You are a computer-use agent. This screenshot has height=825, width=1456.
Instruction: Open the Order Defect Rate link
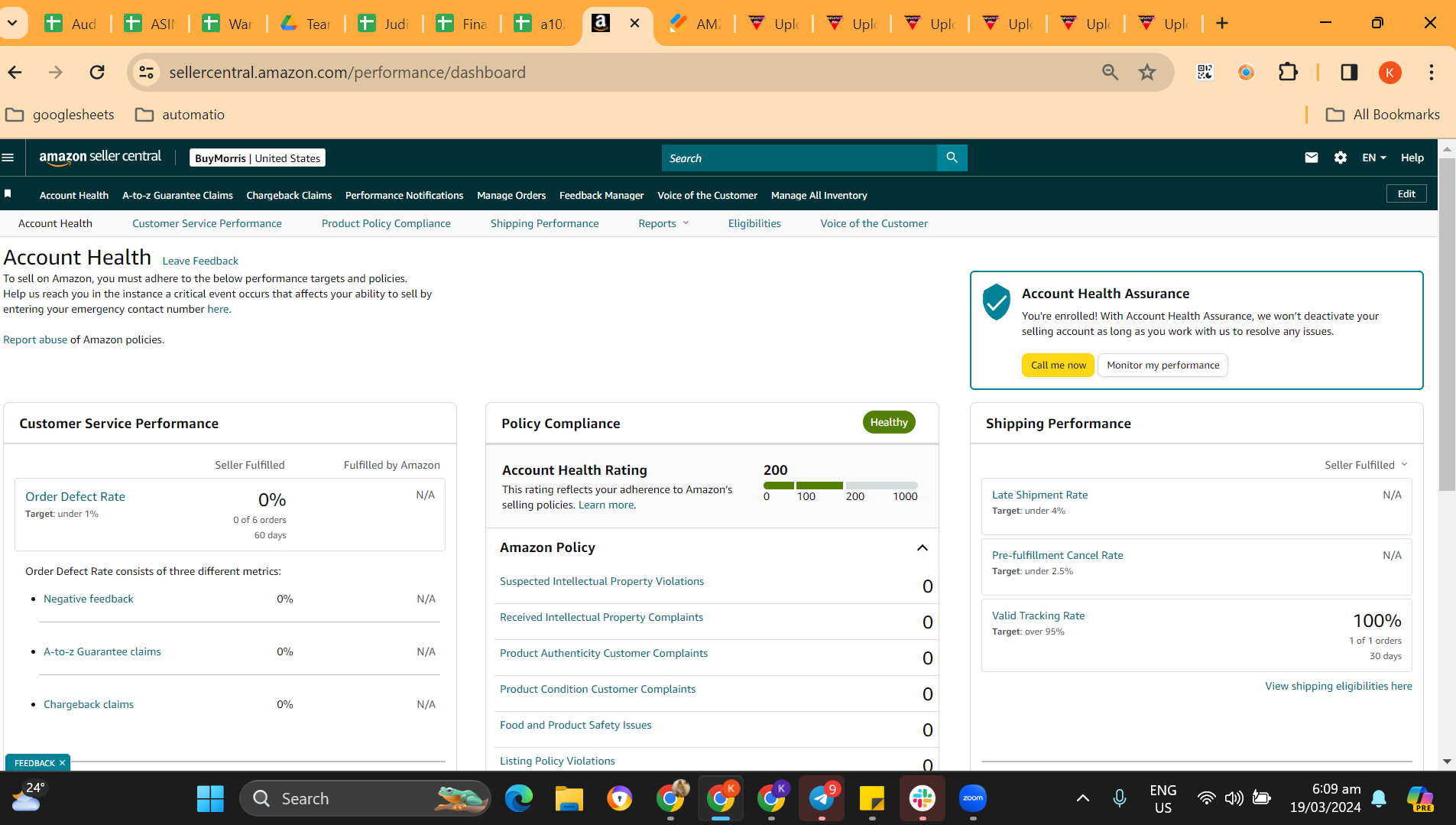tap(75, 496)
